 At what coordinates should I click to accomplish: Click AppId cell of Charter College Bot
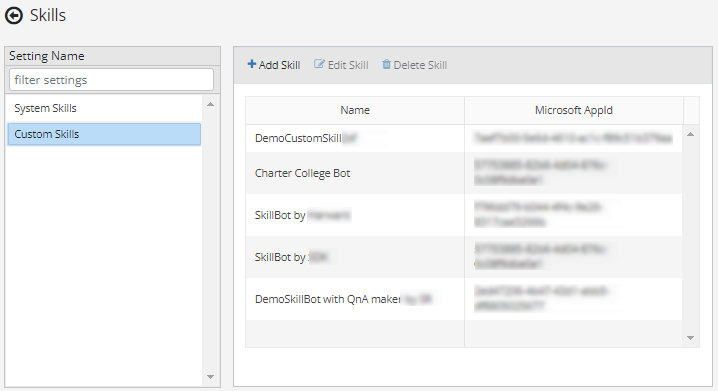[573, 173]
